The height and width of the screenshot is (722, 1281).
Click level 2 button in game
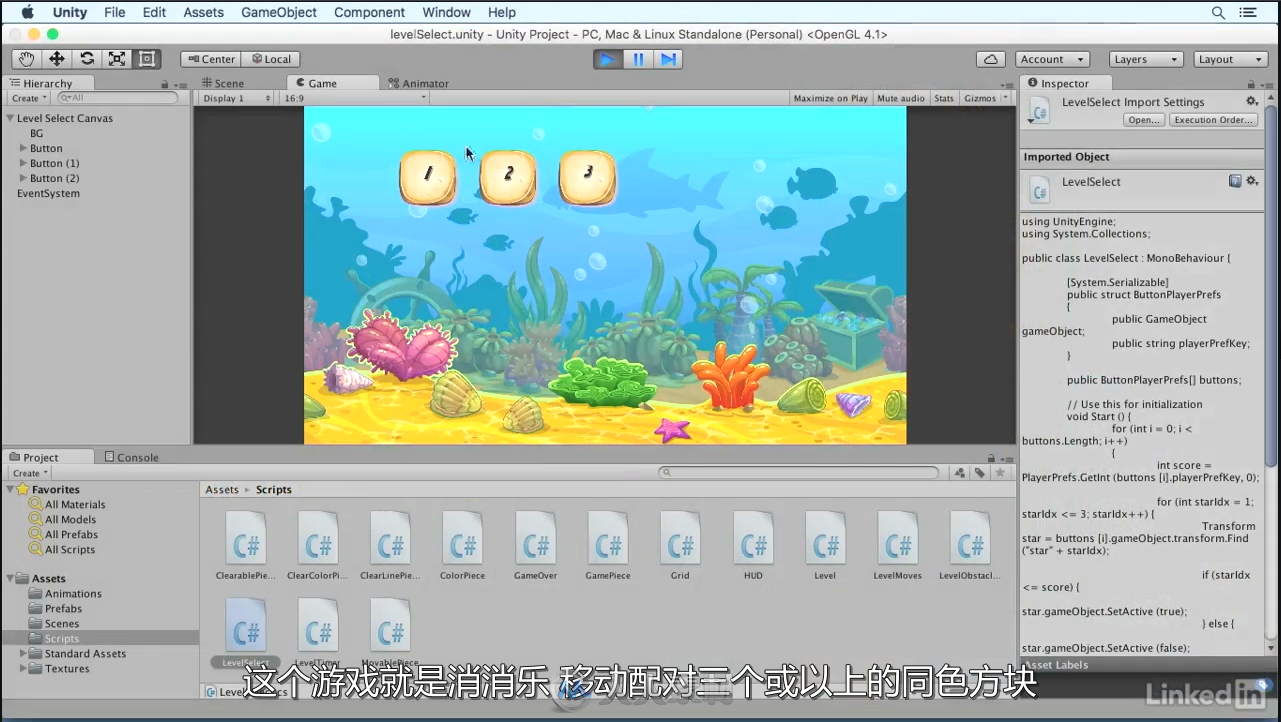pos(508,176)
